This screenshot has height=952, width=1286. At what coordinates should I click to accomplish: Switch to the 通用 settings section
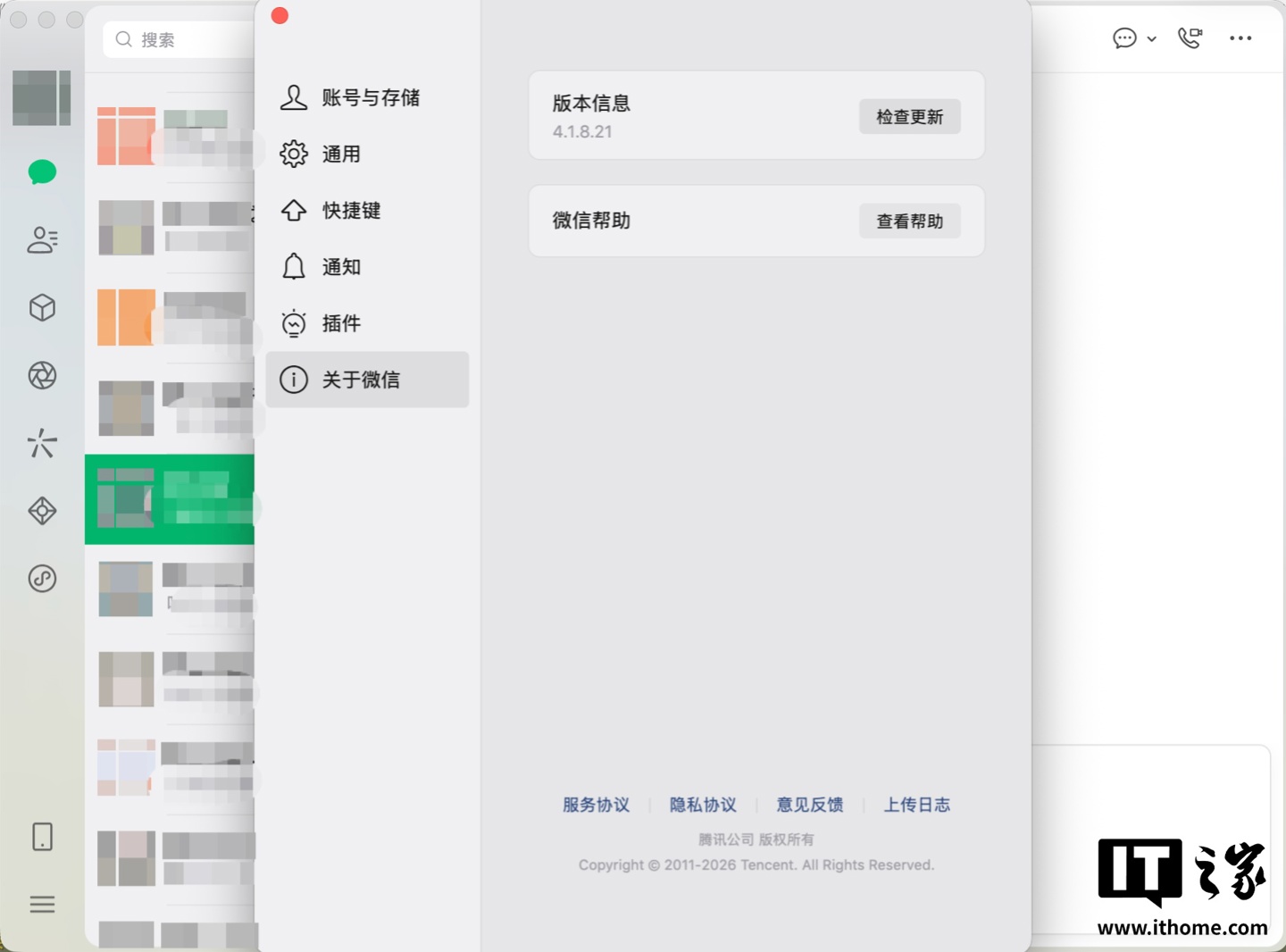(x=367, y=154)
